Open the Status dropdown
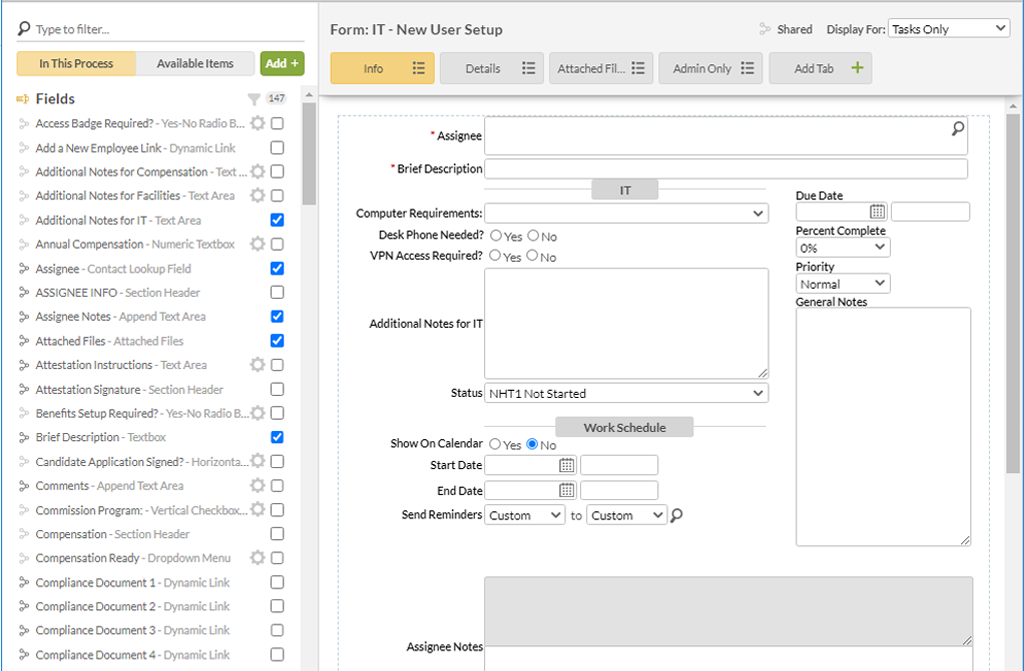 coord(626,393)
